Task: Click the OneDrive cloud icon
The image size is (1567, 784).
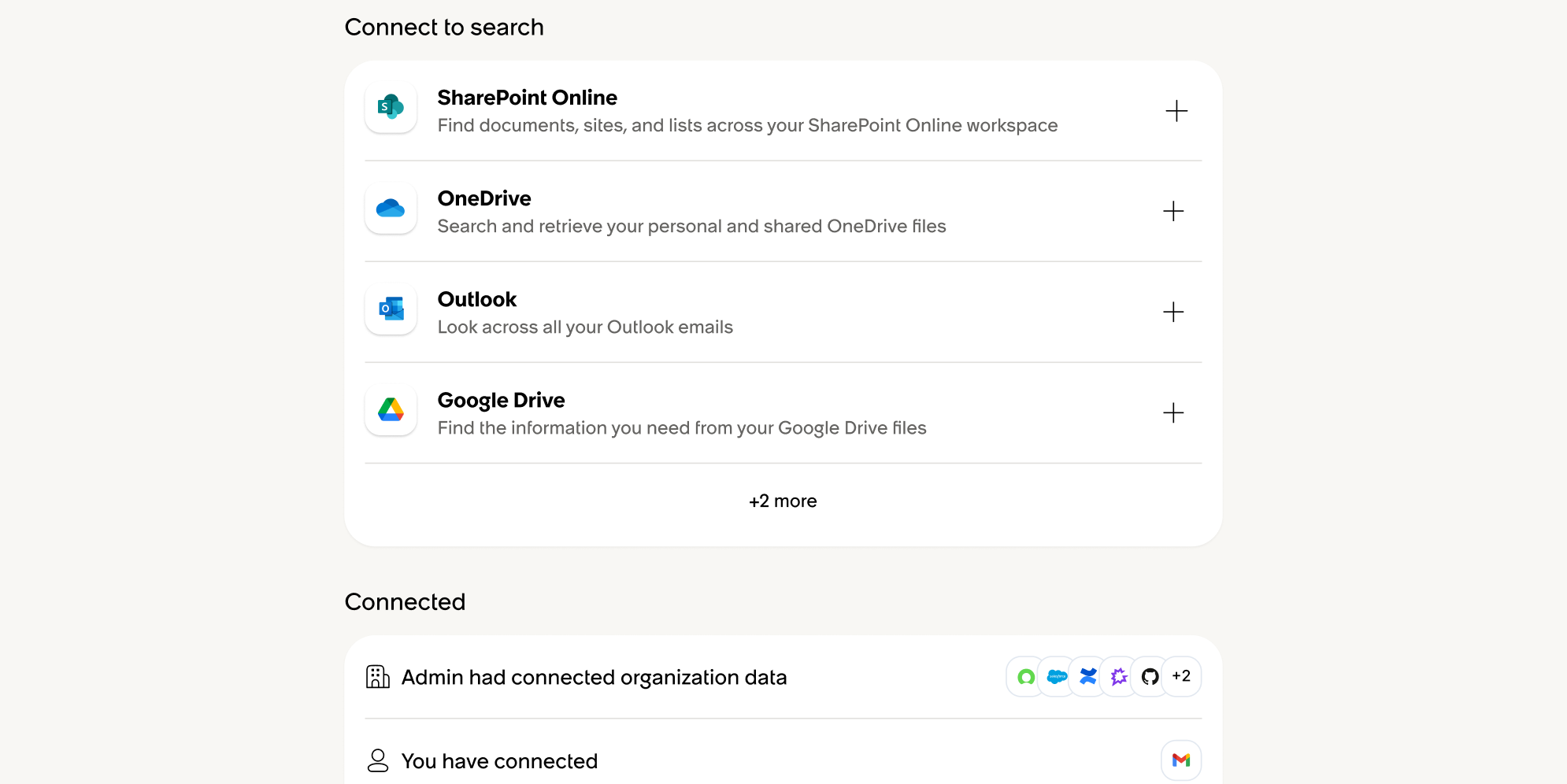Action: coord(391,208)
